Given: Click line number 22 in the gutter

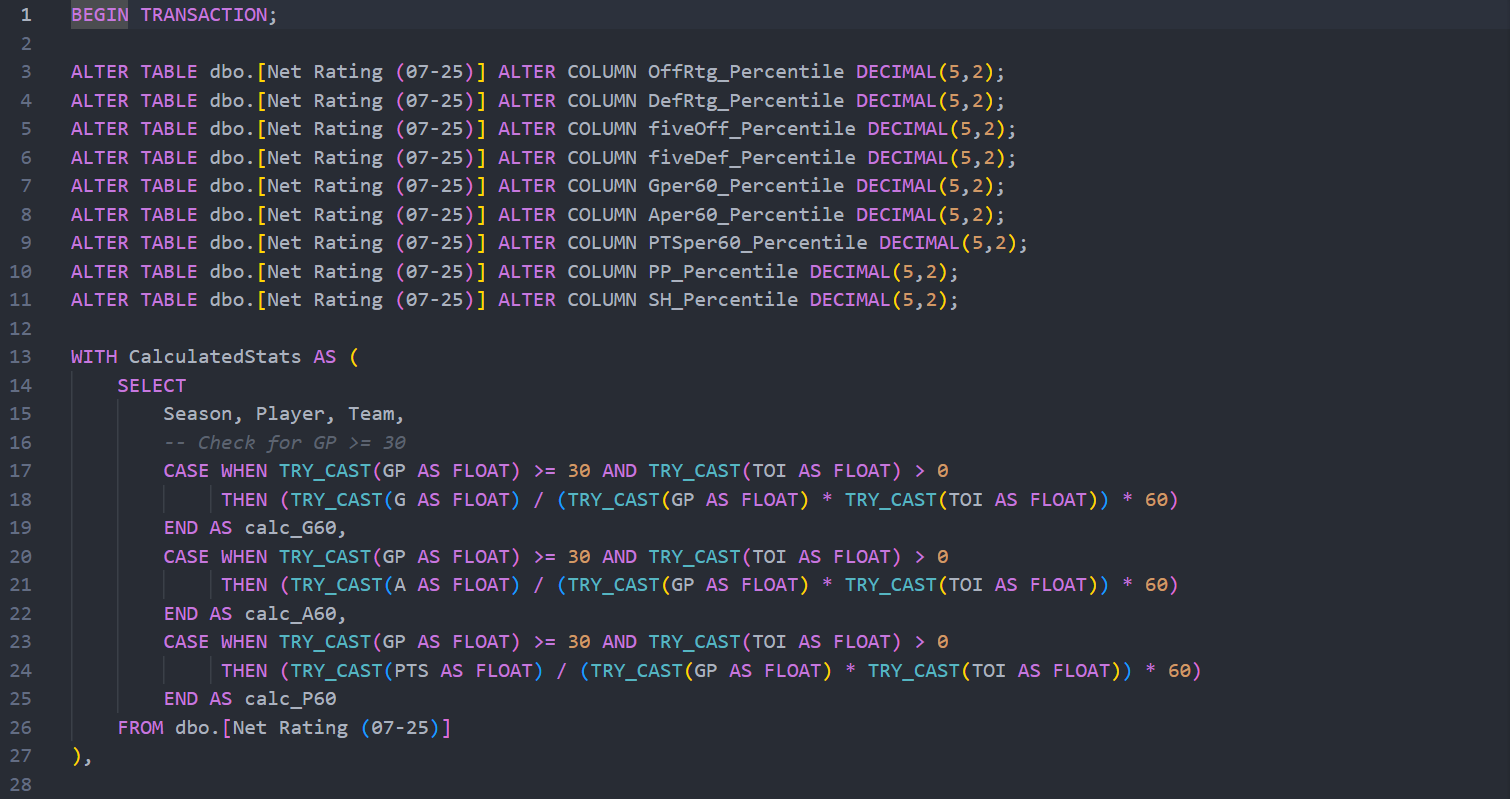Looking at the screenshot, I should click(21, 614).
